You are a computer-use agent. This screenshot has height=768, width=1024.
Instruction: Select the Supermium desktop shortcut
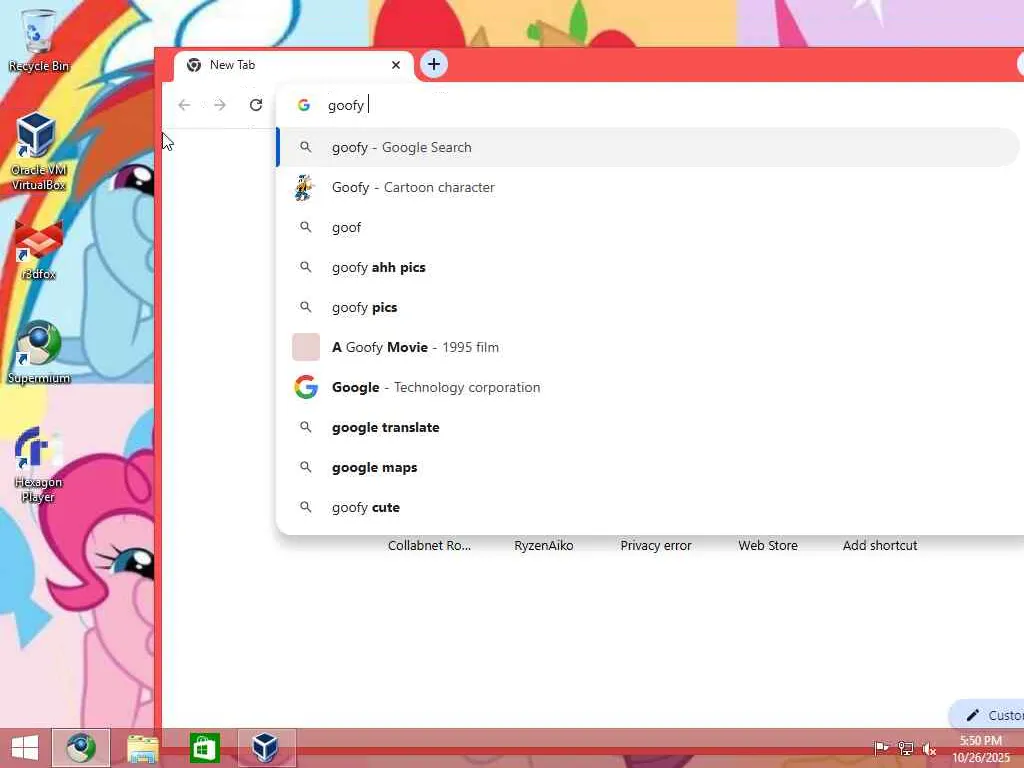tap(39, 352)
